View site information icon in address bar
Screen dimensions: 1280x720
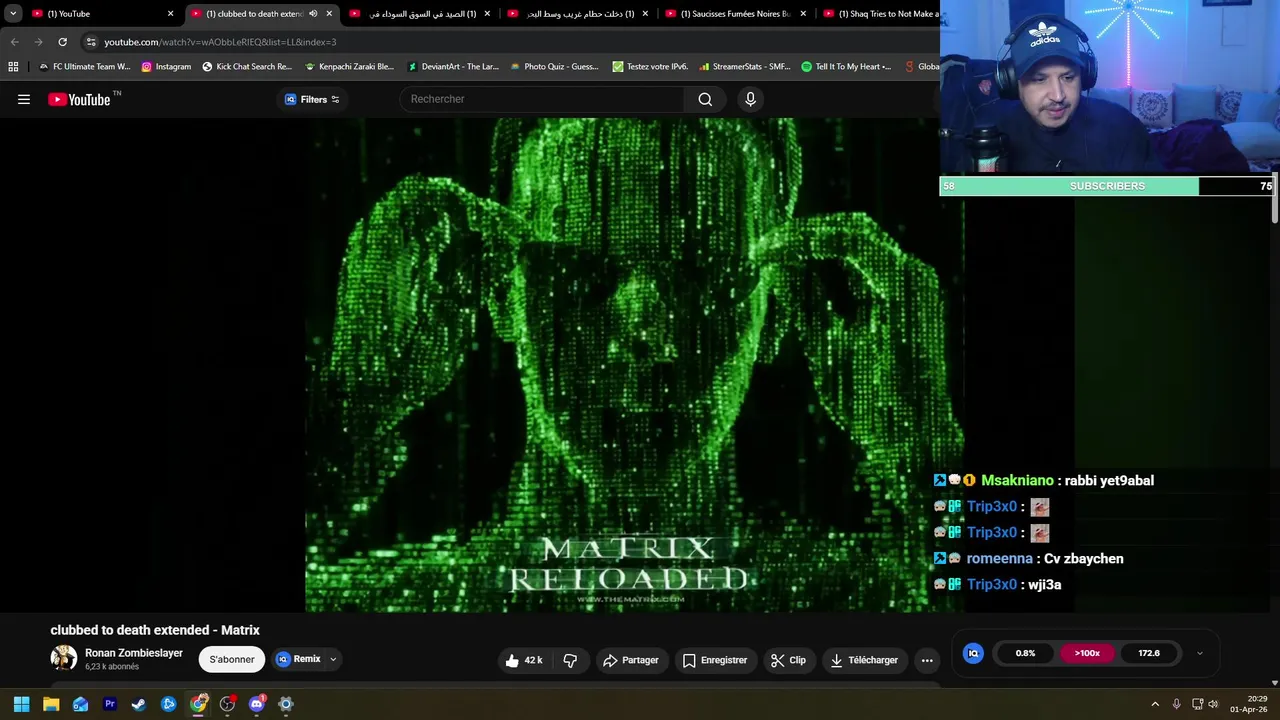(91, 42)
